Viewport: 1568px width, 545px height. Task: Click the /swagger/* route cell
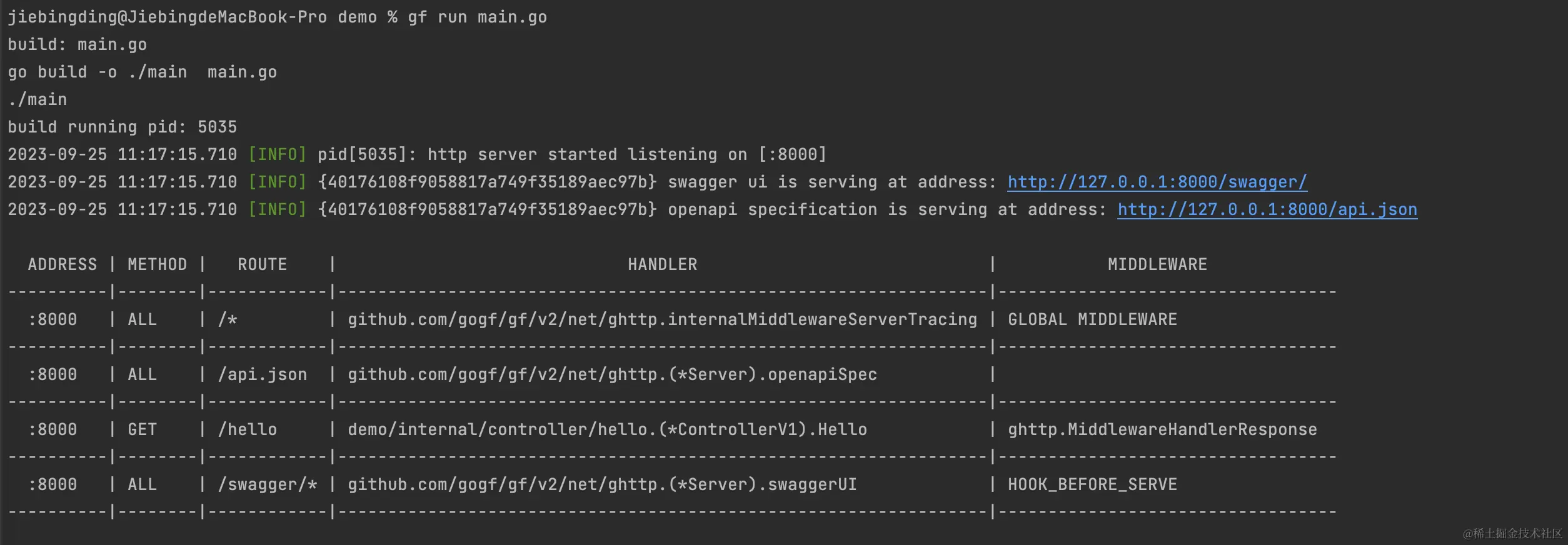(267, 484)
